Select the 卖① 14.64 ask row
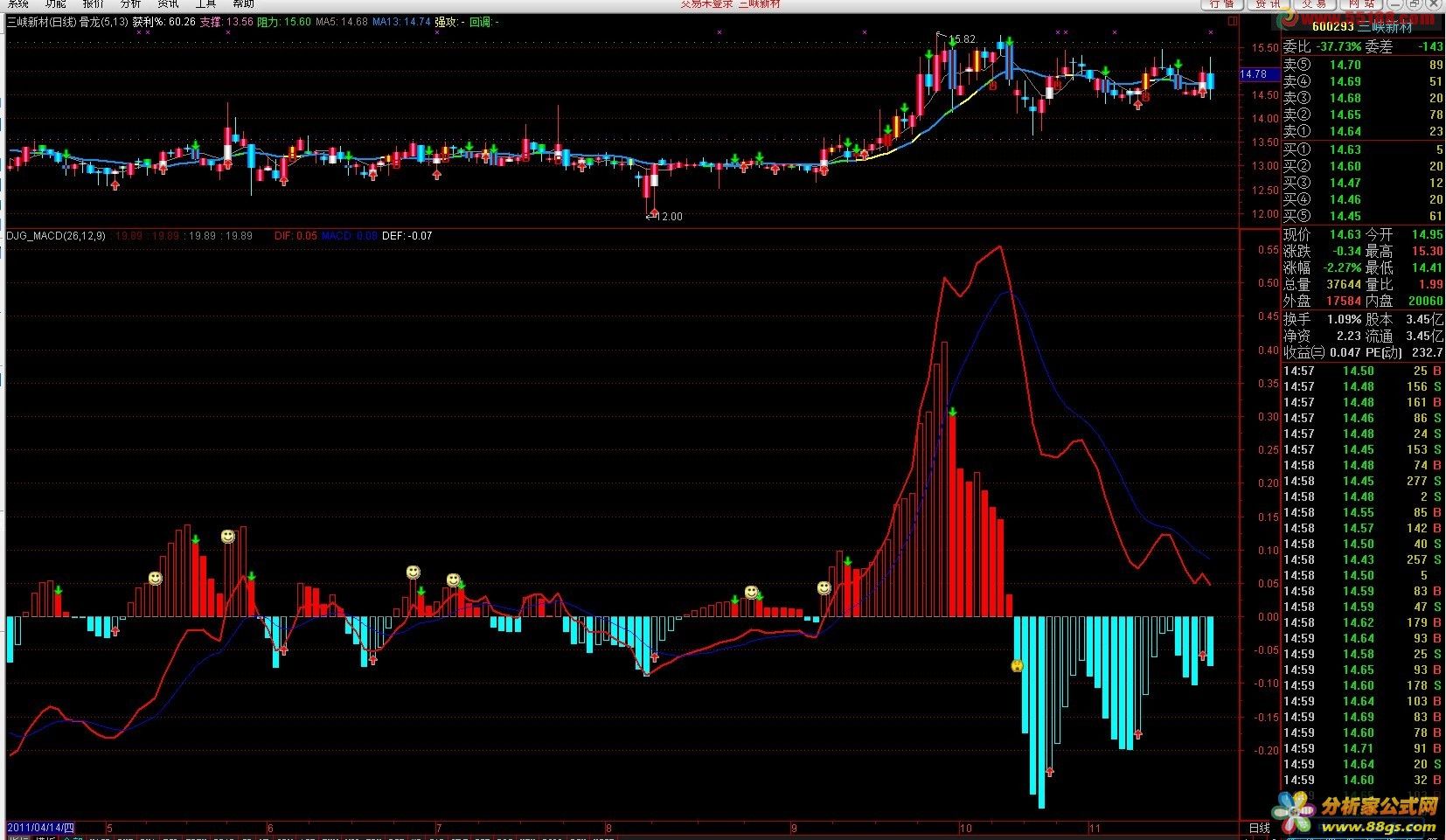The height and width of the screenshot is (840, 1446). [1363, 131]
